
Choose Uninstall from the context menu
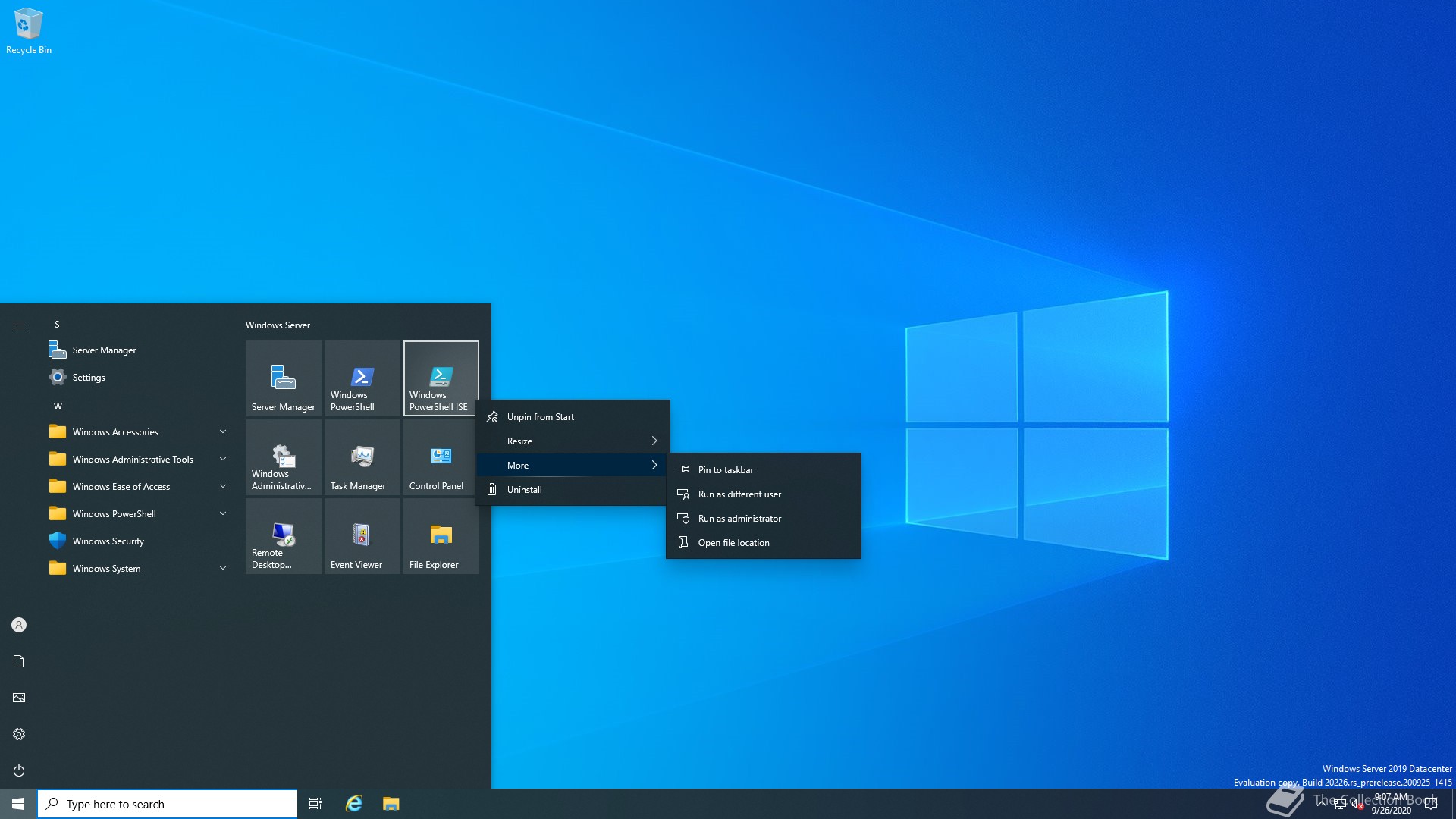pyautogui.click(x=573, y=489)
